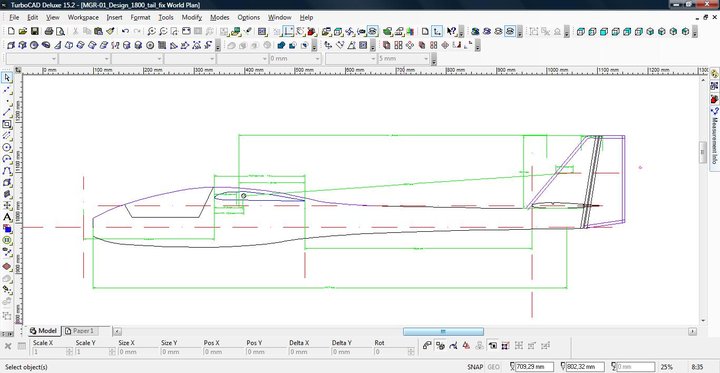Open the Modify menu
Screen dimensions: 720x373
[191, 17]
